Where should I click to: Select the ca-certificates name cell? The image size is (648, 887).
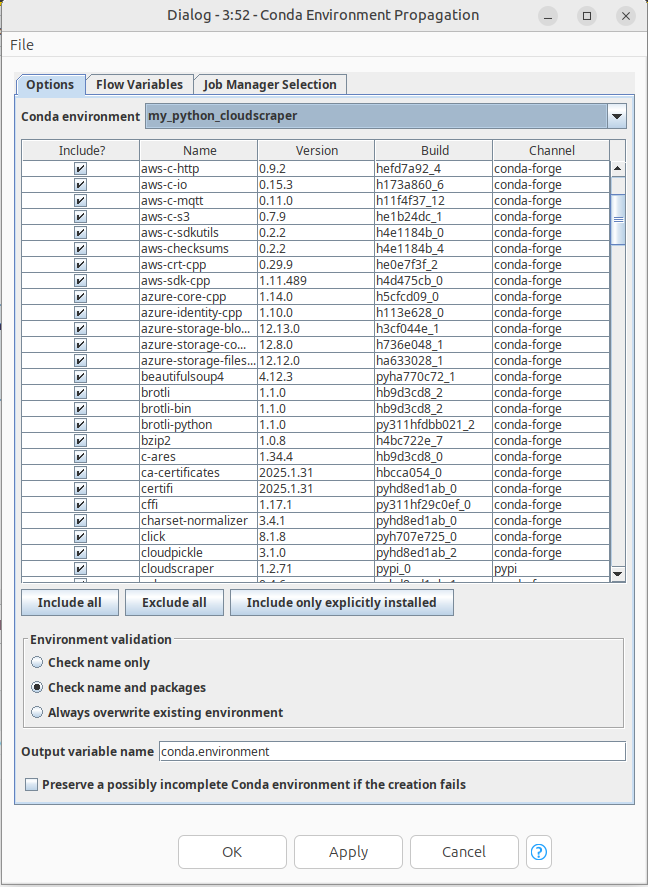[198, 472]
